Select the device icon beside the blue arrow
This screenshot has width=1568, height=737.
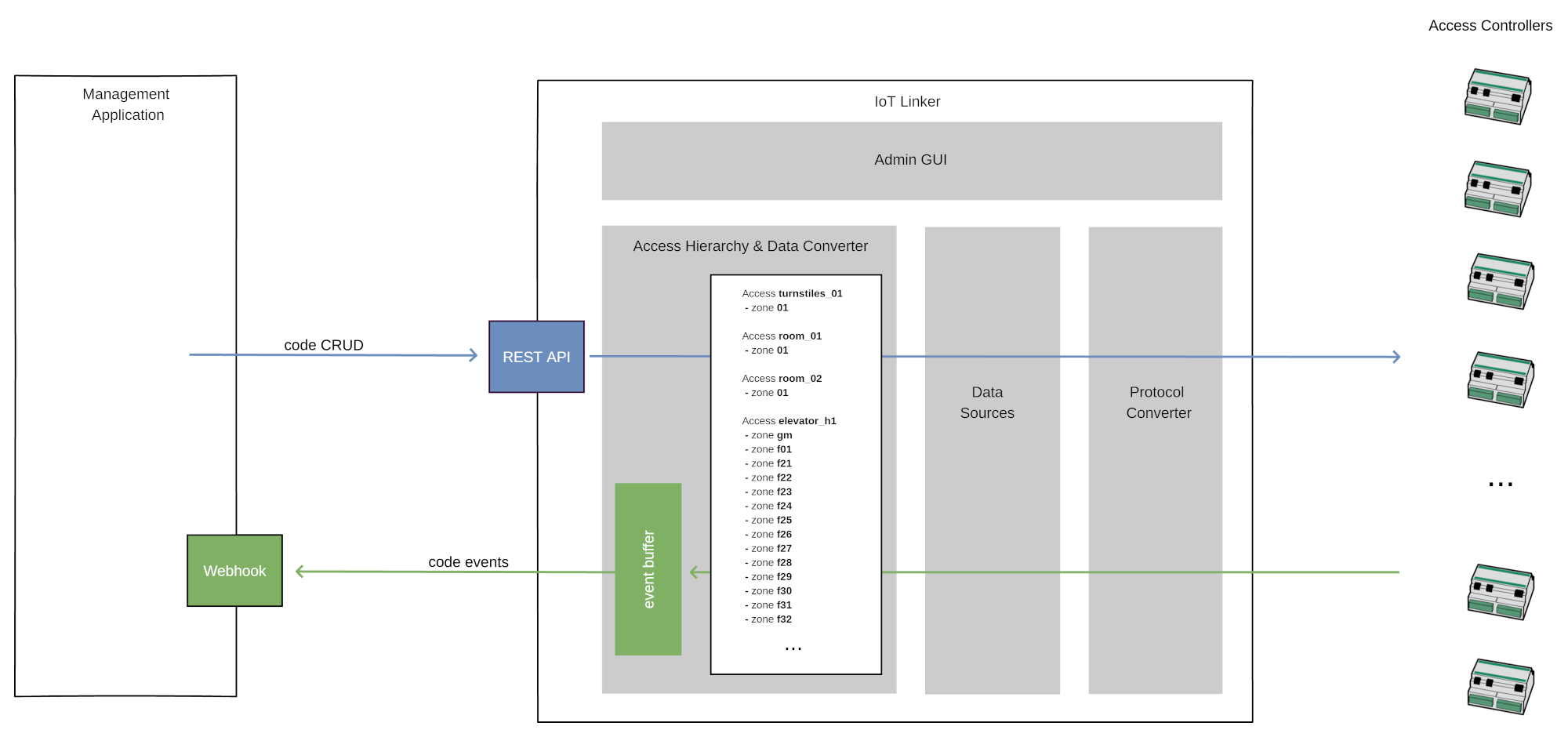click(x=1500, y=379)
